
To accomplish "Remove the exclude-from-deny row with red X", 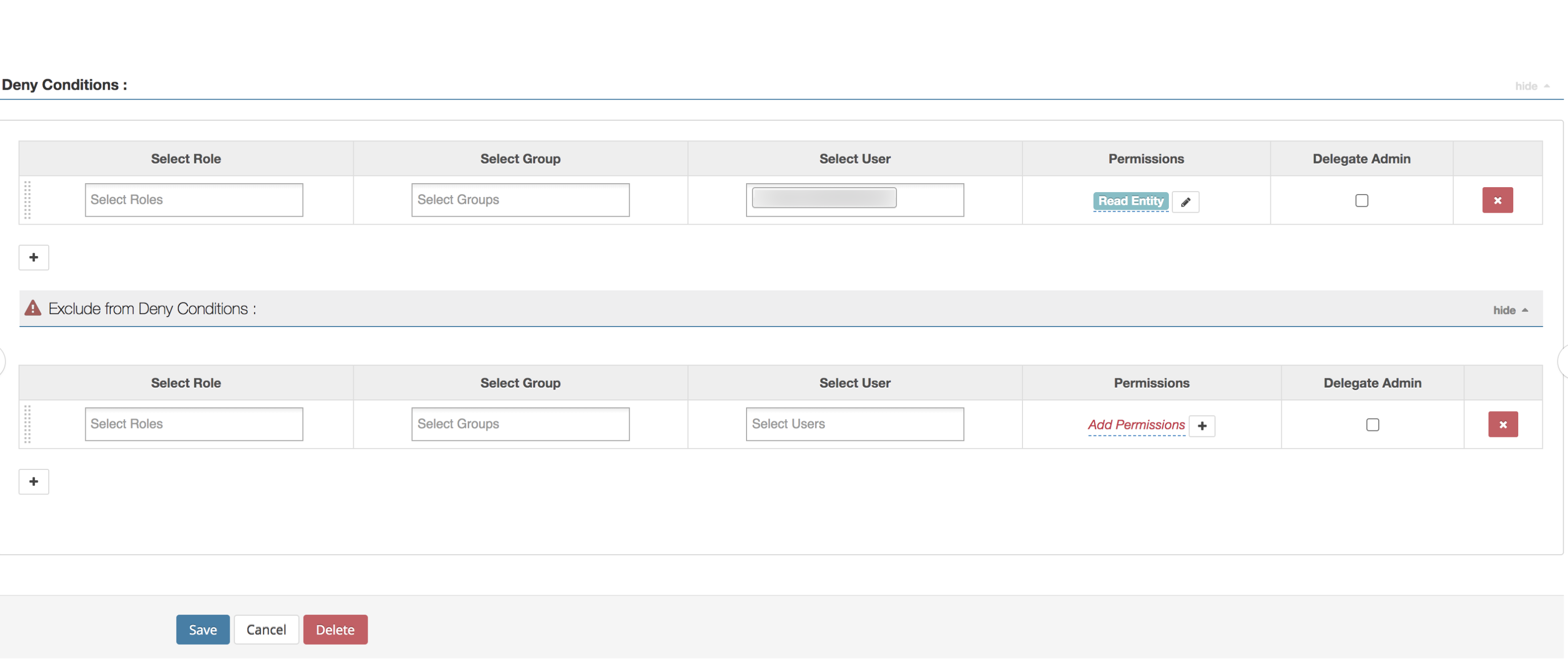I will click(1502, 425).
